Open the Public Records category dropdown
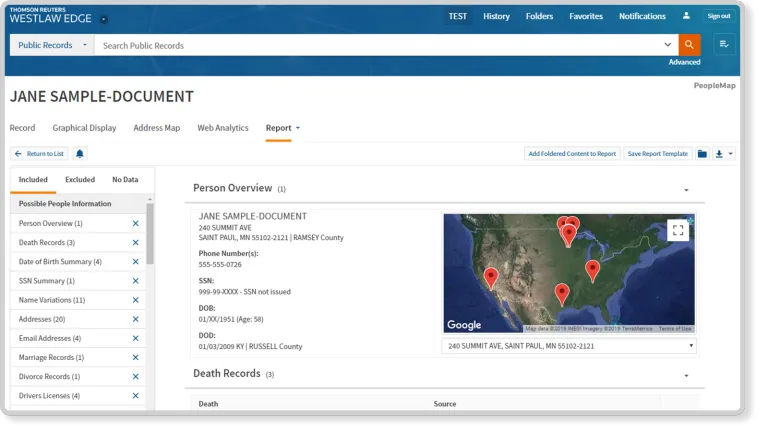The image size is (768, 432). tap(51, 45)
